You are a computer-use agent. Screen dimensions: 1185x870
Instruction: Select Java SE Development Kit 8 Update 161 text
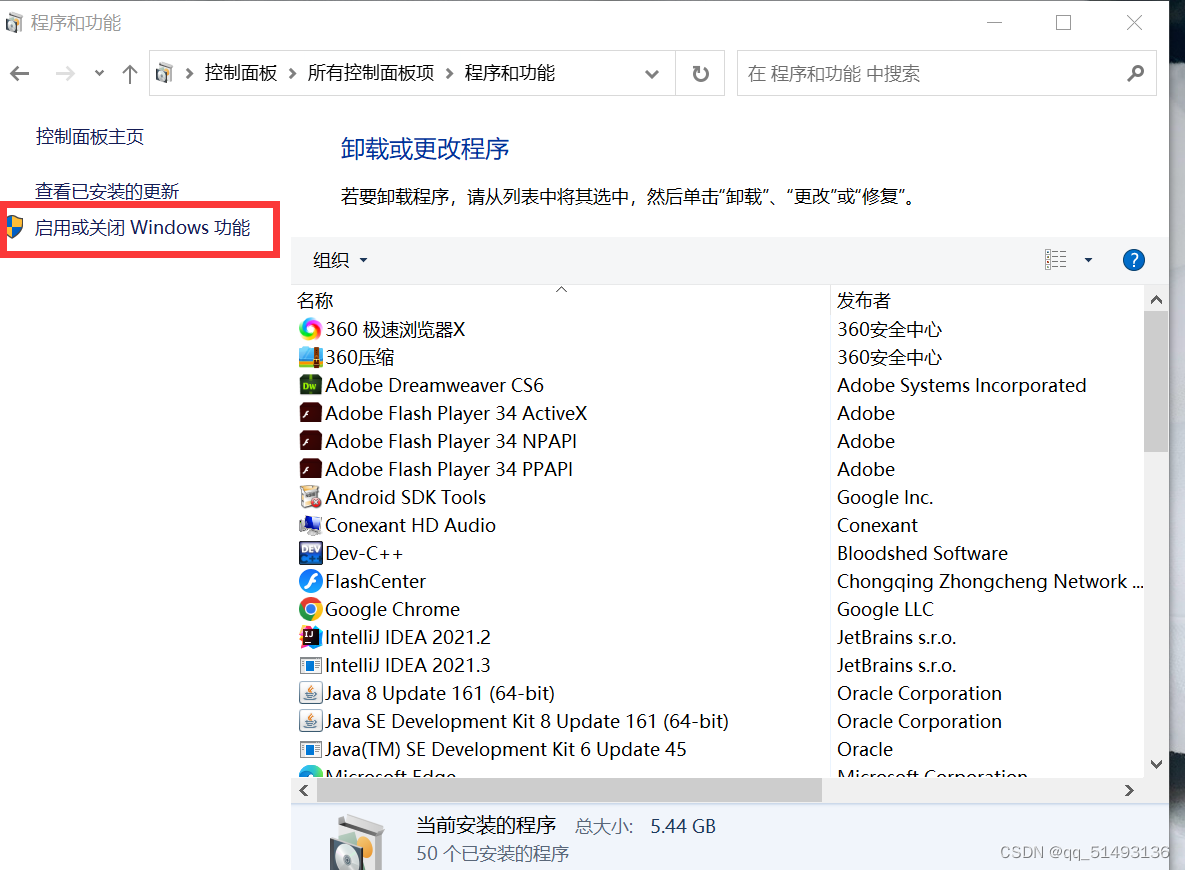tap(527, 721)
